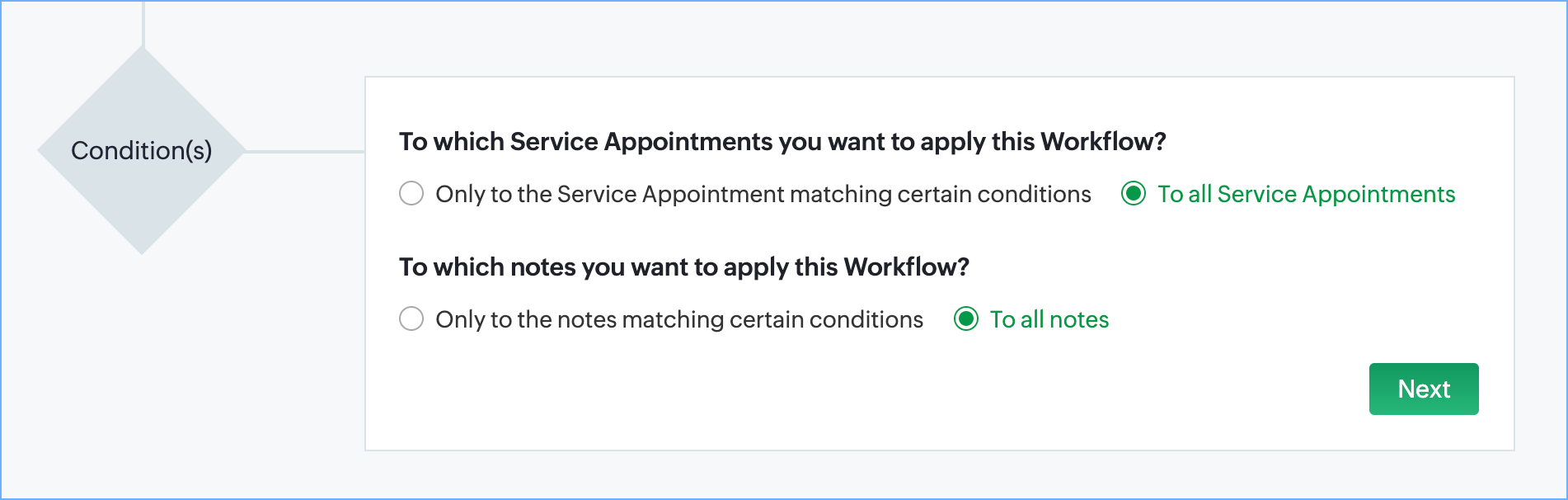
Task: Click the word 'Workflow?' in the Service Appointments question
Action: [1103, 142]
